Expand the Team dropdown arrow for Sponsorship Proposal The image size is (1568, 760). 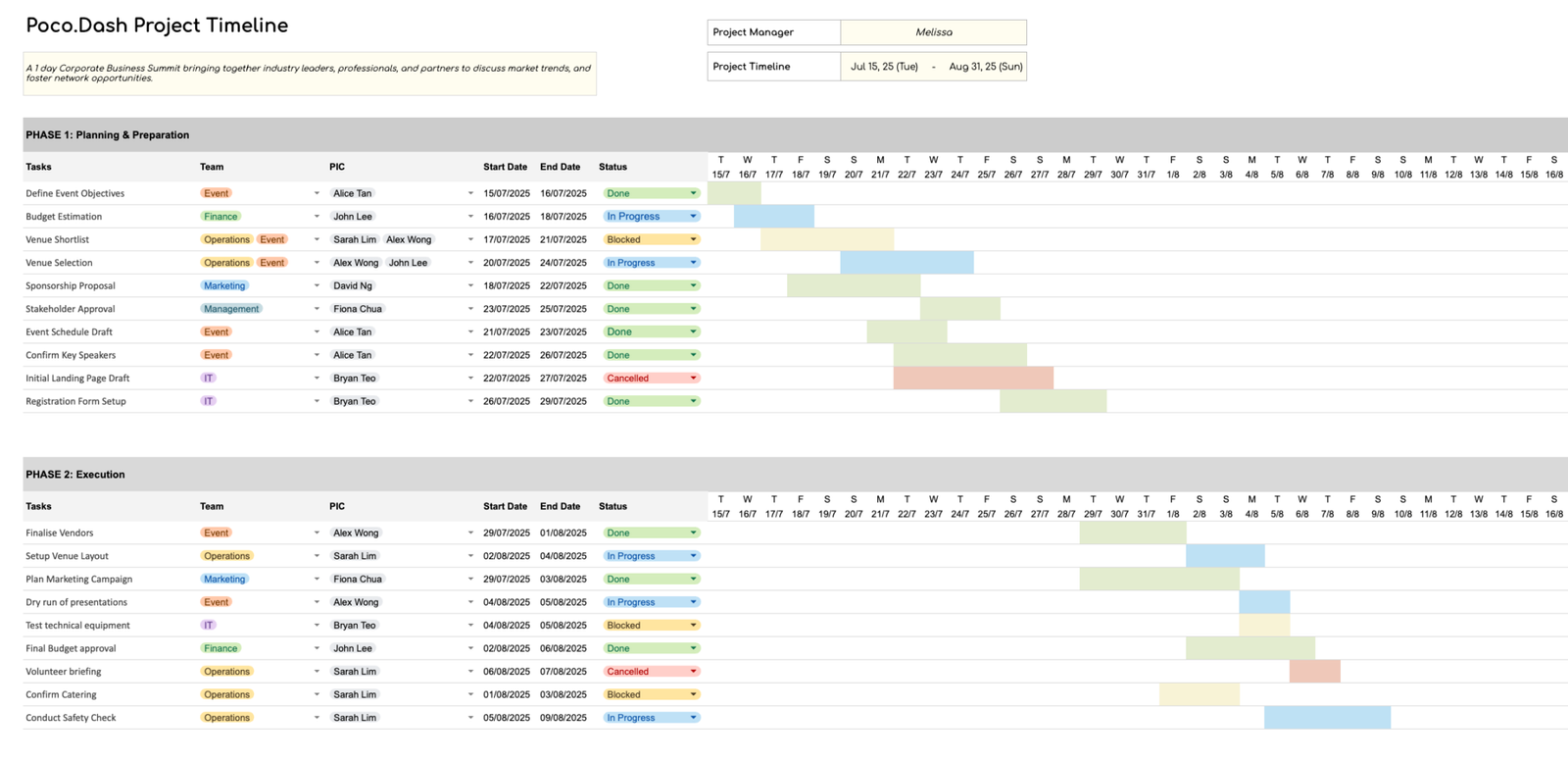click(x=317, y=286)
